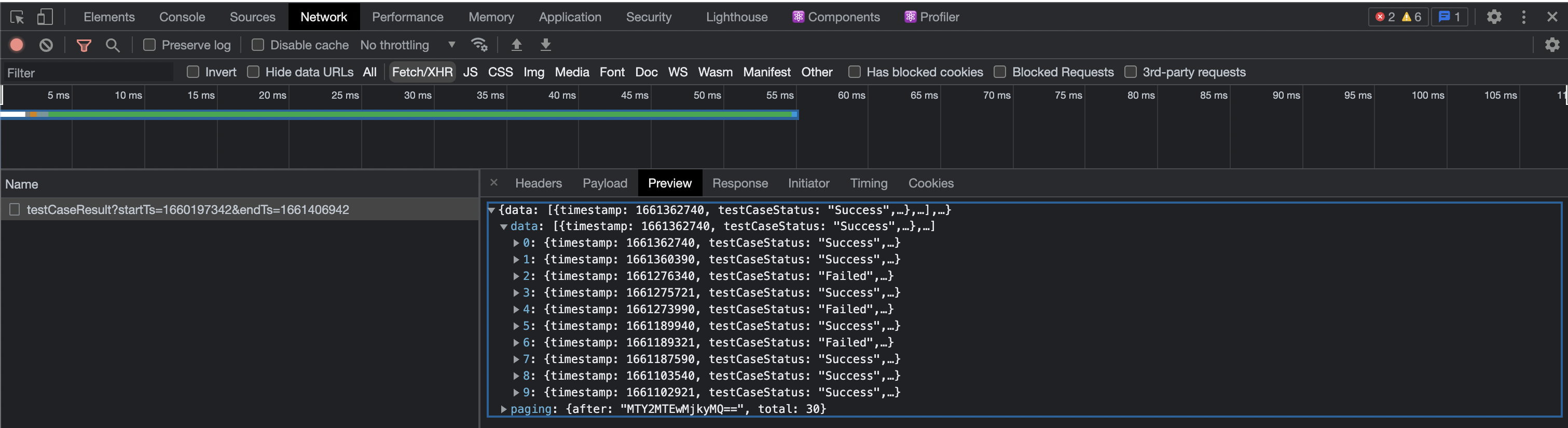
Task: Toggle the device toolbar icon
Action: 45,17
